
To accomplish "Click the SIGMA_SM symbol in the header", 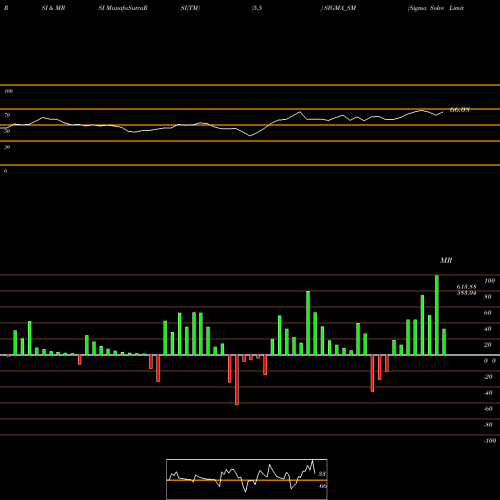I will [x=340, y=8].
